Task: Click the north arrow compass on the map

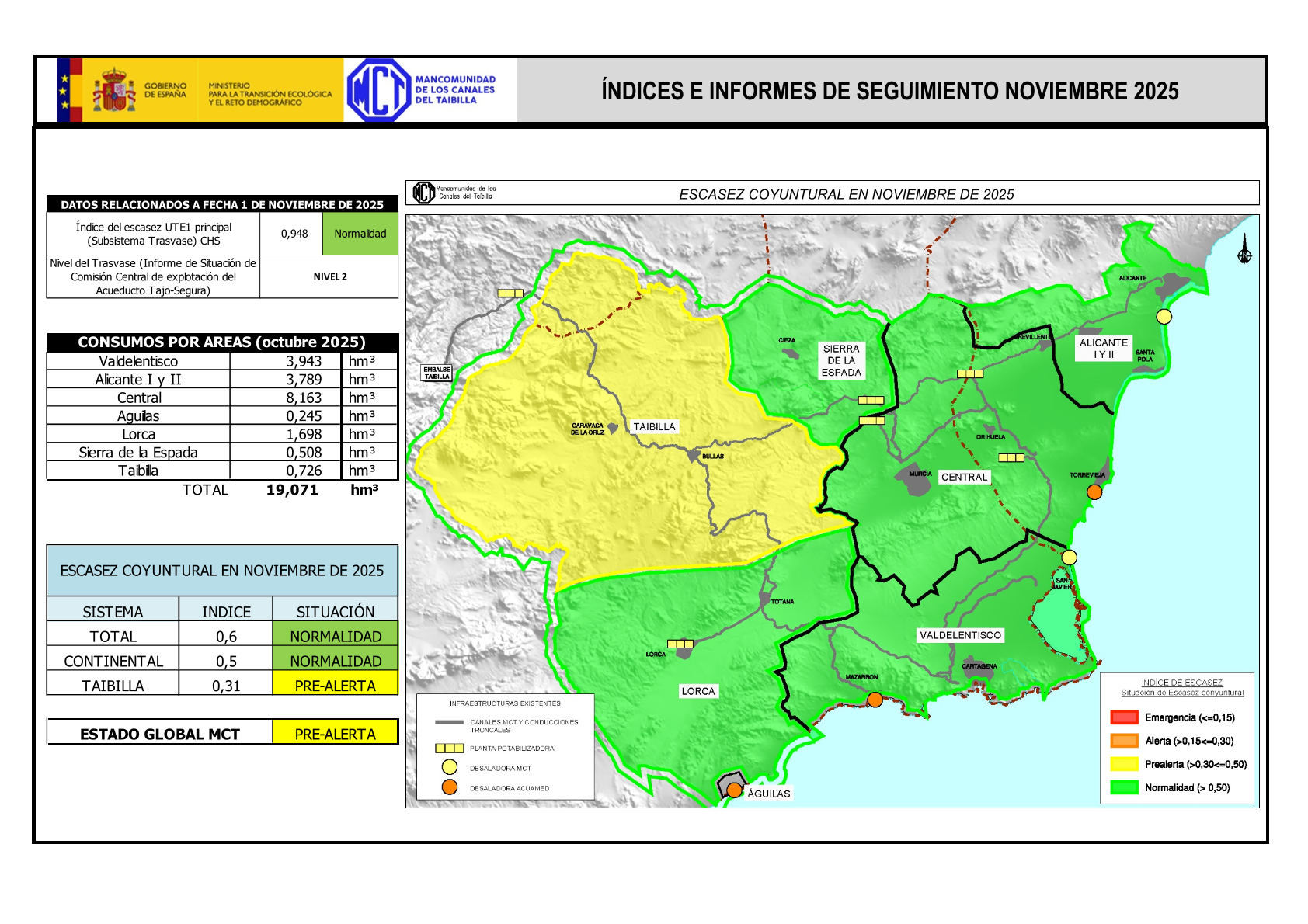Action: point(1244,251)
